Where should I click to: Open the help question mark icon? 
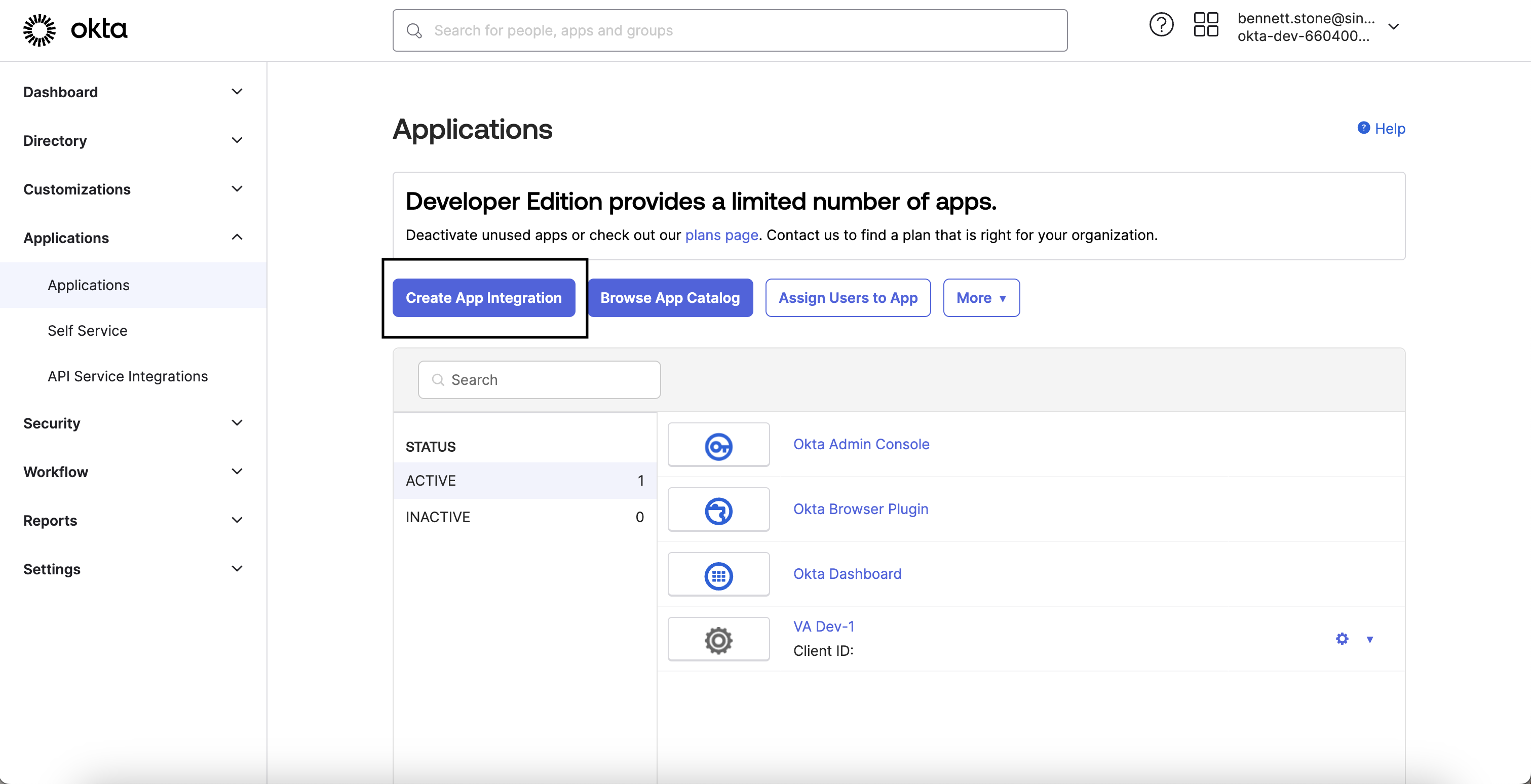(1161, 25)
